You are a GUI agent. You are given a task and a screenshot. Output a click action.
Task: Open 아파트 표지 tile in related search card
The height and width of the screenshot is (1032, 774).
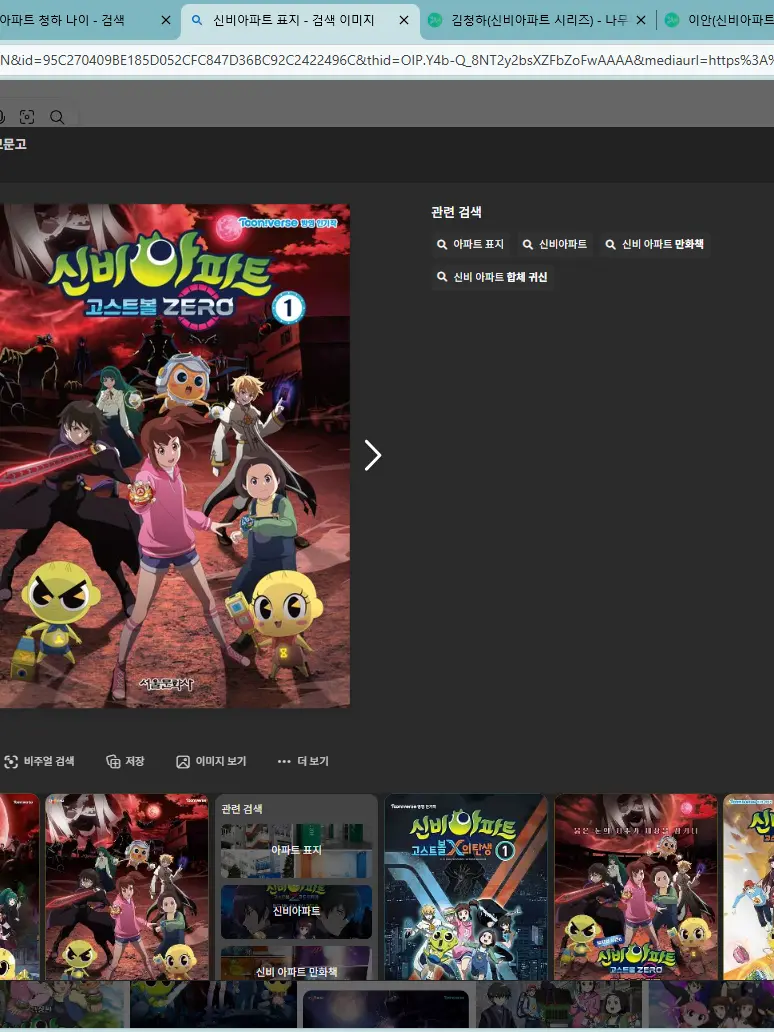click(x=296, y=850)
